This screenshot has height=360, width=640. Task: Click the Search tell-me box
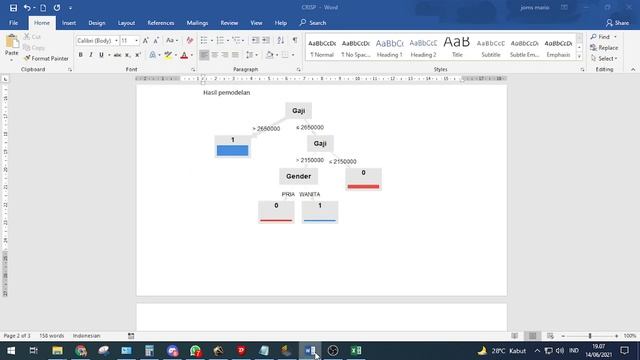coord(313,23)
